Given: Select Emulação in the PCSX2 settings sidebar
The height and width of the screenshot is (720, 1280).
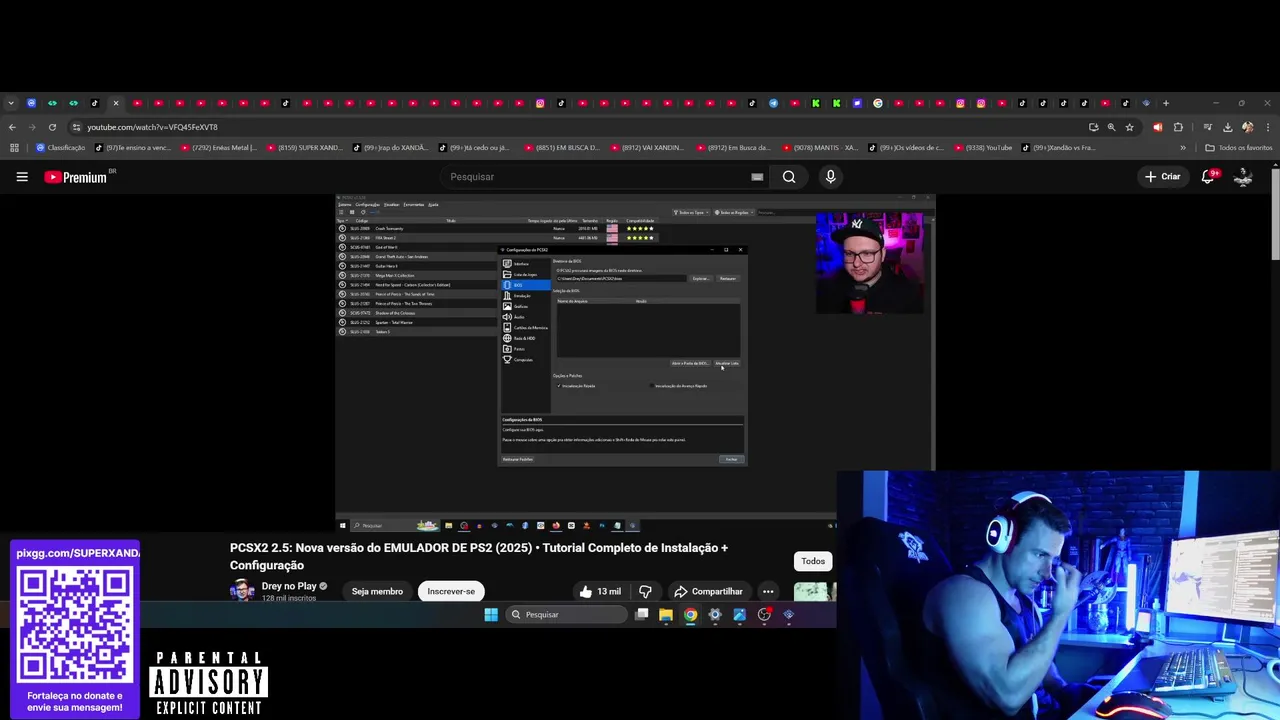Looking at the screenshot, I should 525,296.
